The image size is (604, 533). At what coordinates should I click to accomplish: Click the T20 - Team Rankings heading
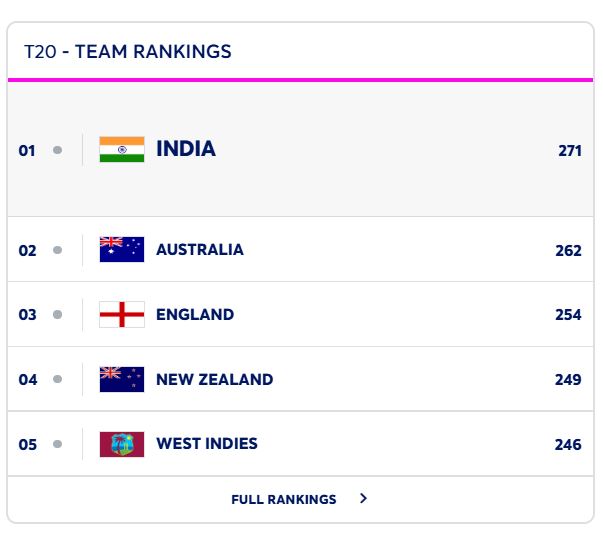pyautogui.click(x=128, y=51)
